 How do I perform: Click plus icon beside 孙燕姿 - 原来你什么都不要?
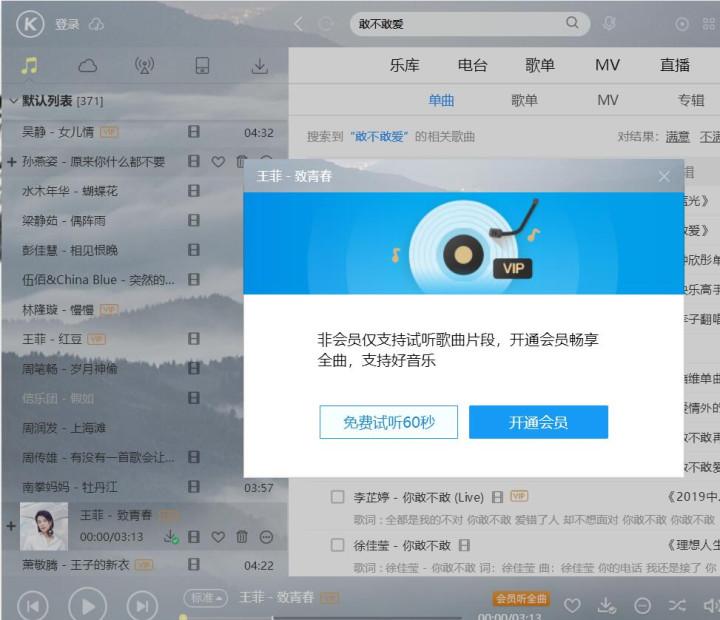coord(12,162)
